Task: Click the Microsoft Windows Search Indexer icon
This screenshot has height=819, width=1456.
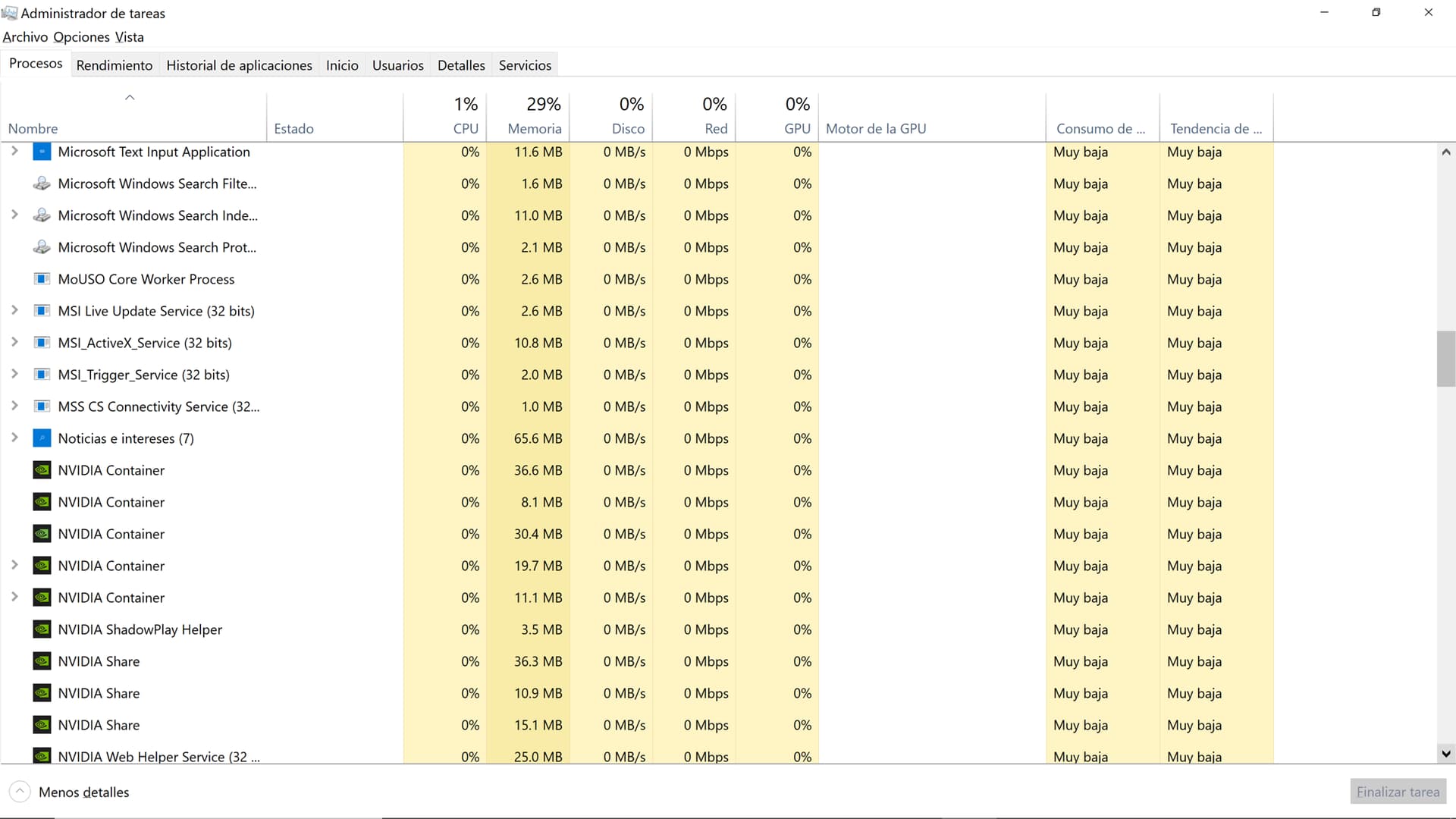Action: (42, 215)
